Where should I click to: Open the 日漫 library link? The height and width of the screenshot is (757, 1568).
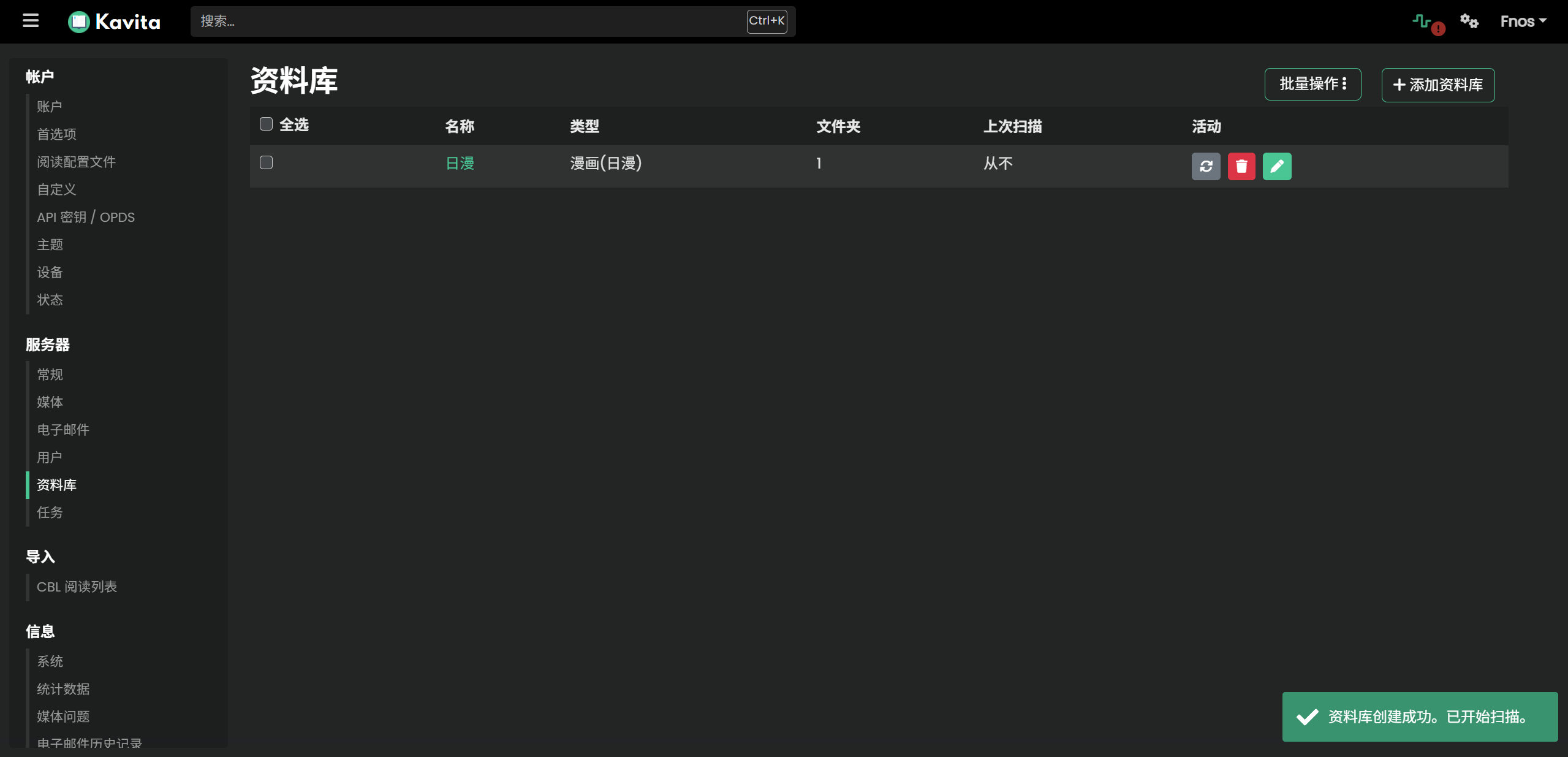tap(460, 163)
